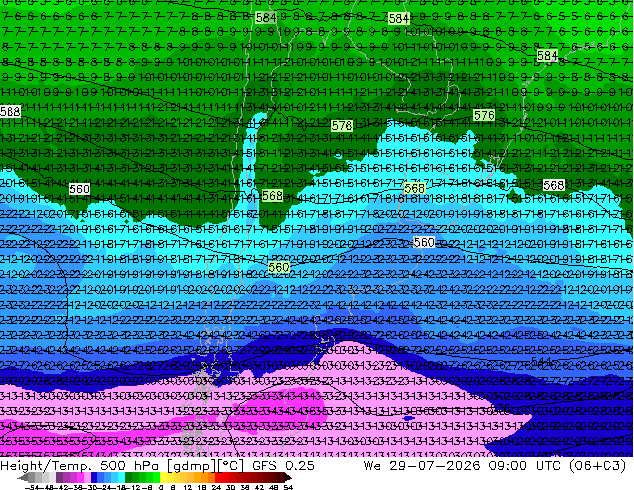Click the dark navy blue legend swatch
The width and height of the screenshot is (634, 490).
tap(94, 477)
